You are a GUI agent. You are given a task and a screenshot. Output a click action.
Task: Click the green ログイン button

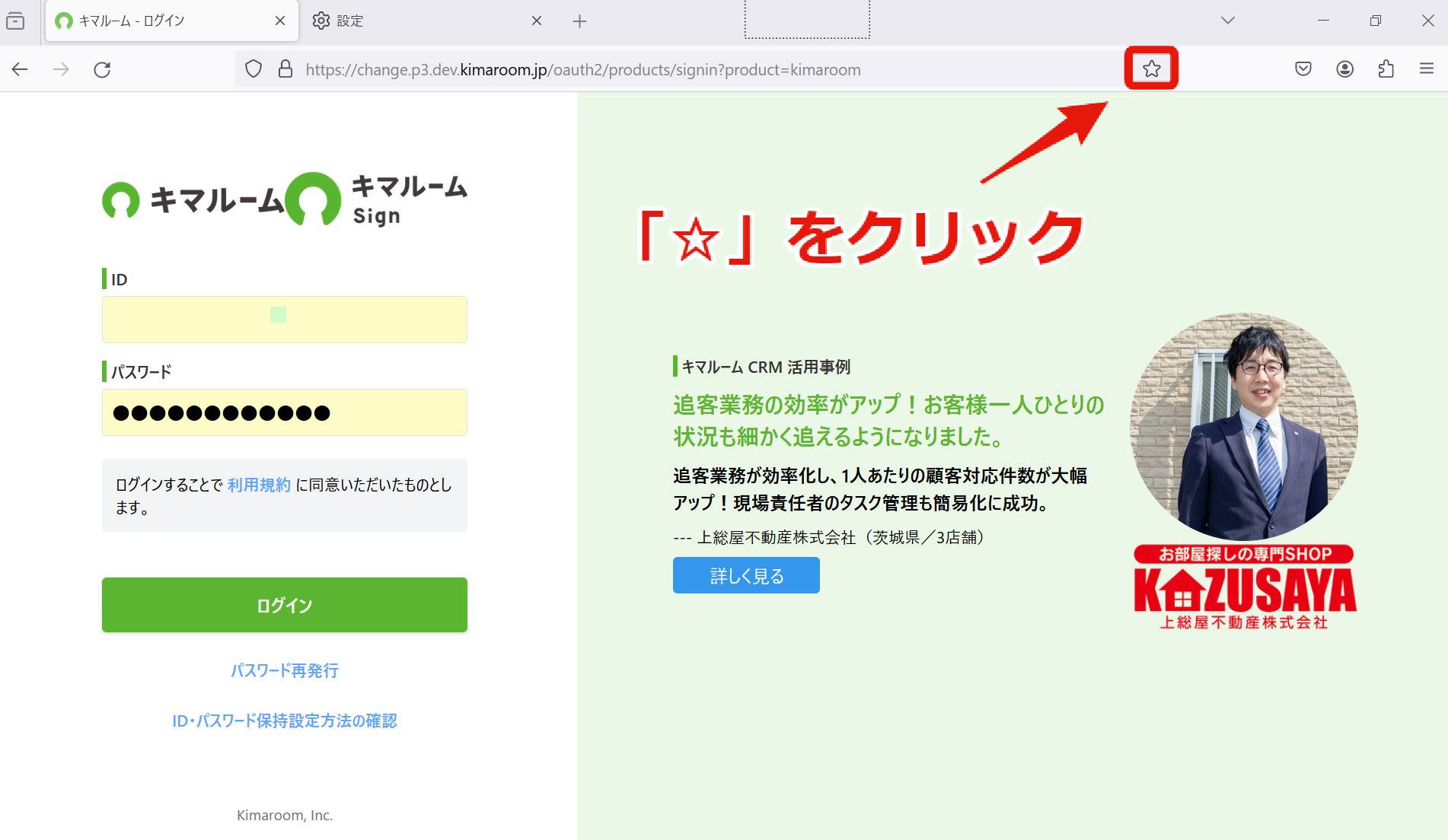(x=285, y=605)
